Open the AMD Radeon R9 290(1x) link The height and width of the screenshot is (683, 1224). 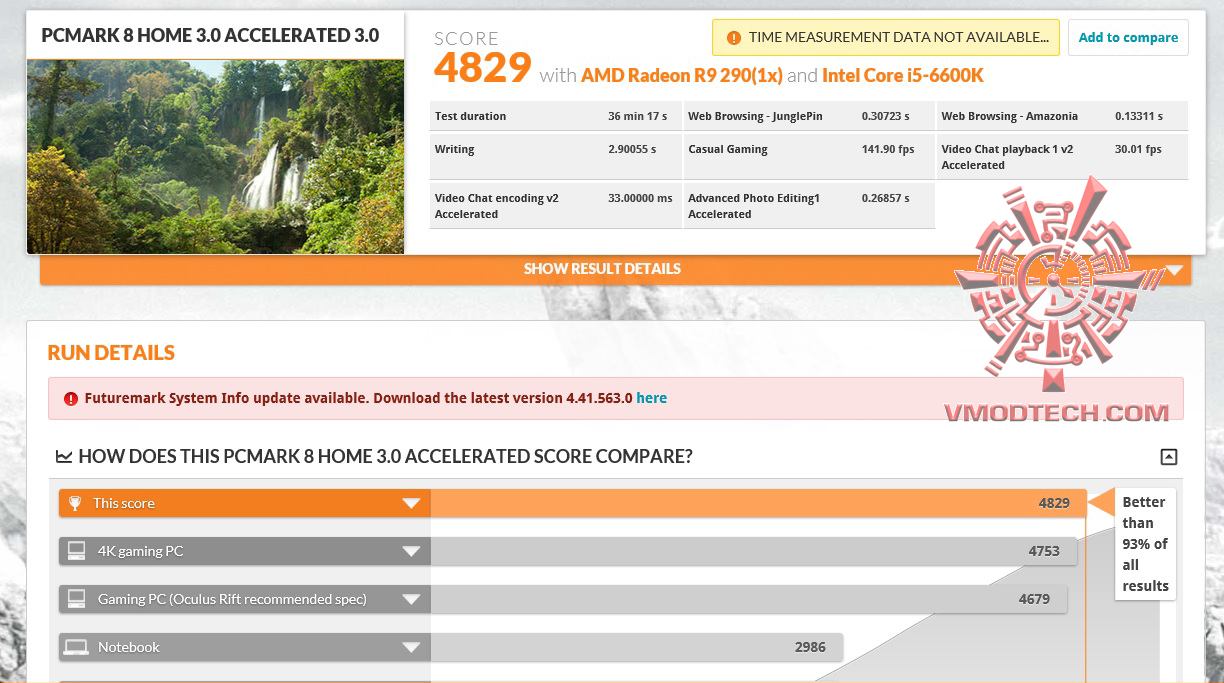(x=682, y=76)
